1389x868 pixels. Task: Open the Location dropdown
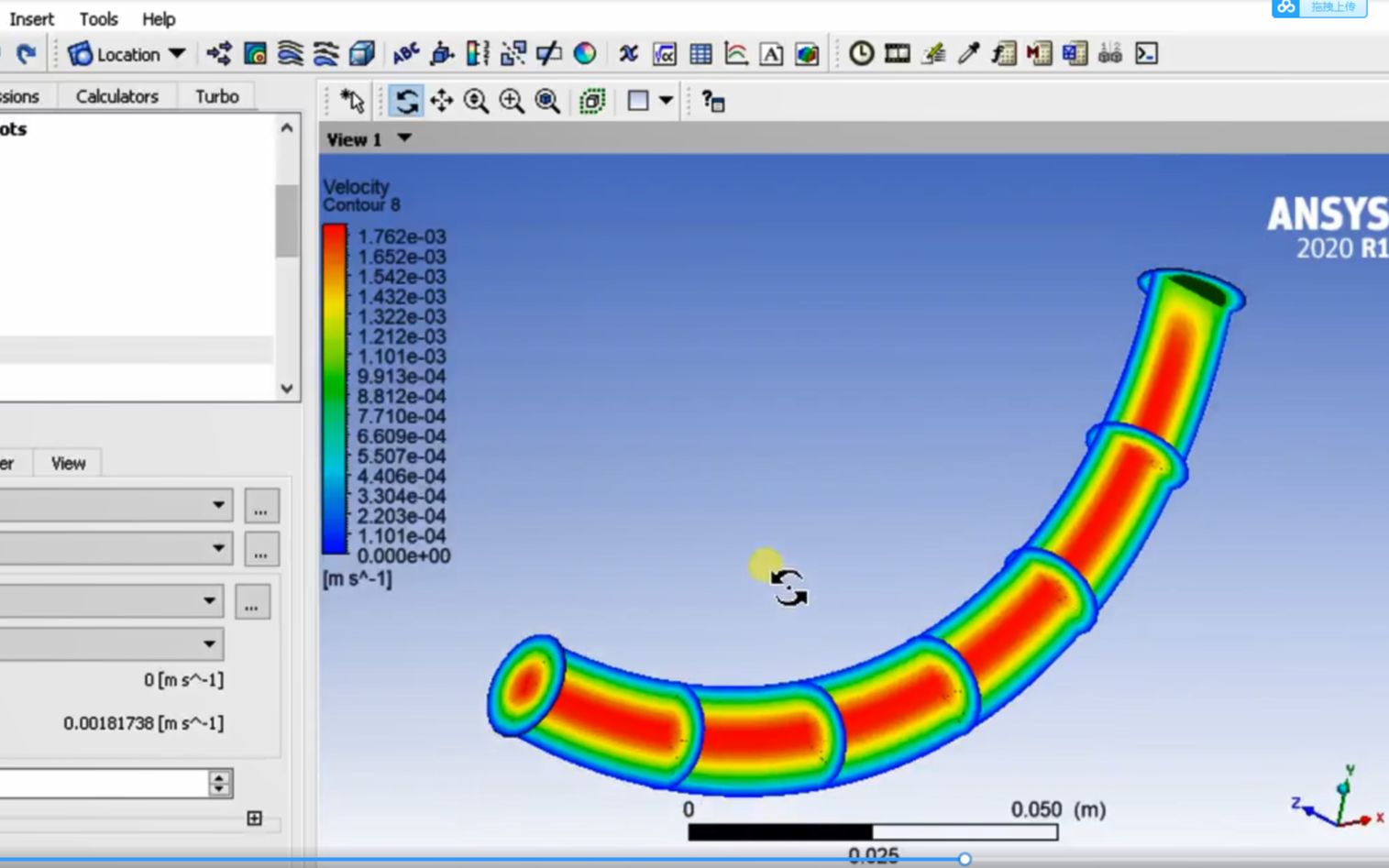pos(127,55)
